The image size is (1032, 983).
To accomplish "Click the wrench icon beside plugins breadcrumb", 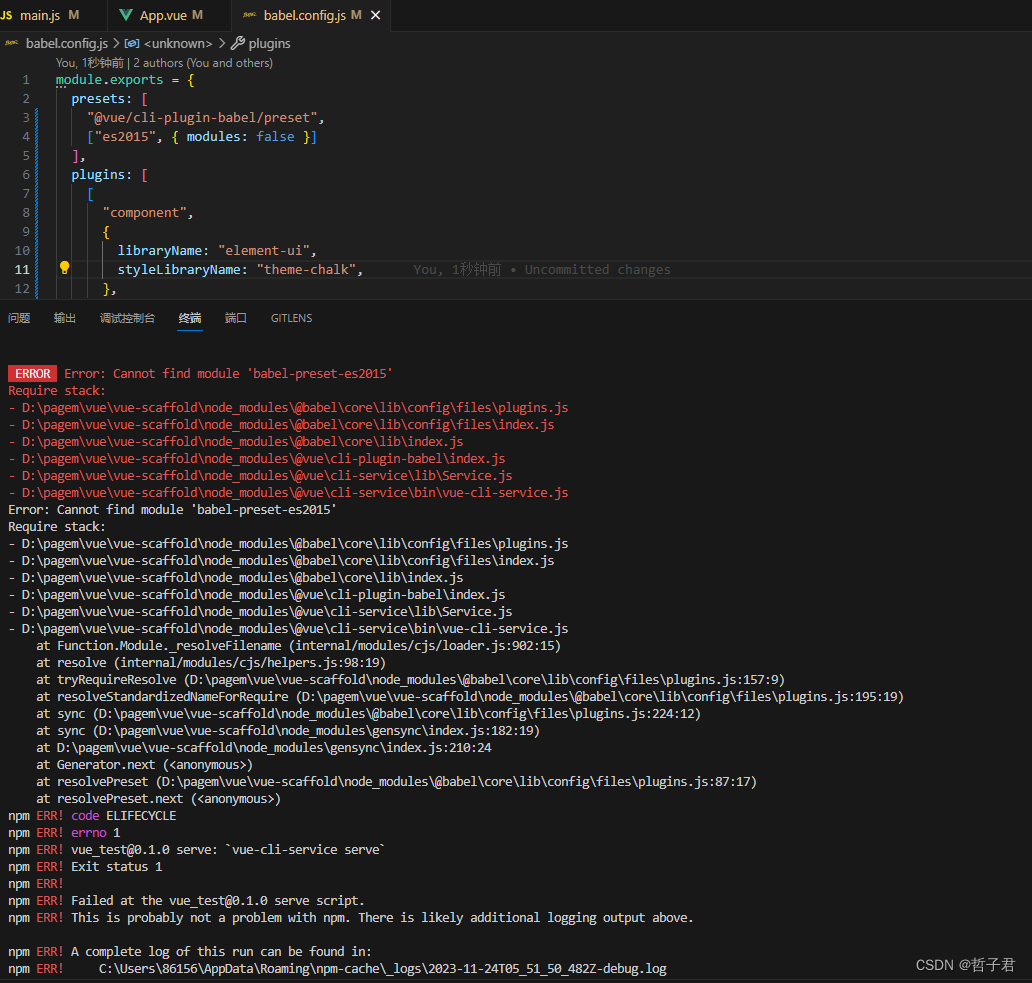I will point(238,43).
